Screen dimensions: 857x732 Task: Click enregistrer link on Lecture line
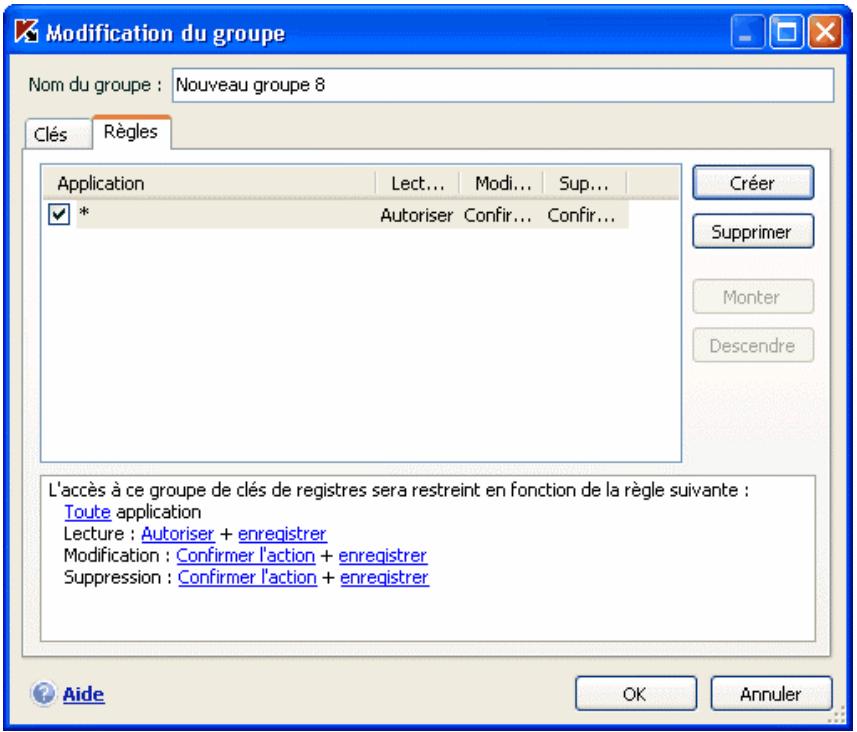click(x=282, y=534)
